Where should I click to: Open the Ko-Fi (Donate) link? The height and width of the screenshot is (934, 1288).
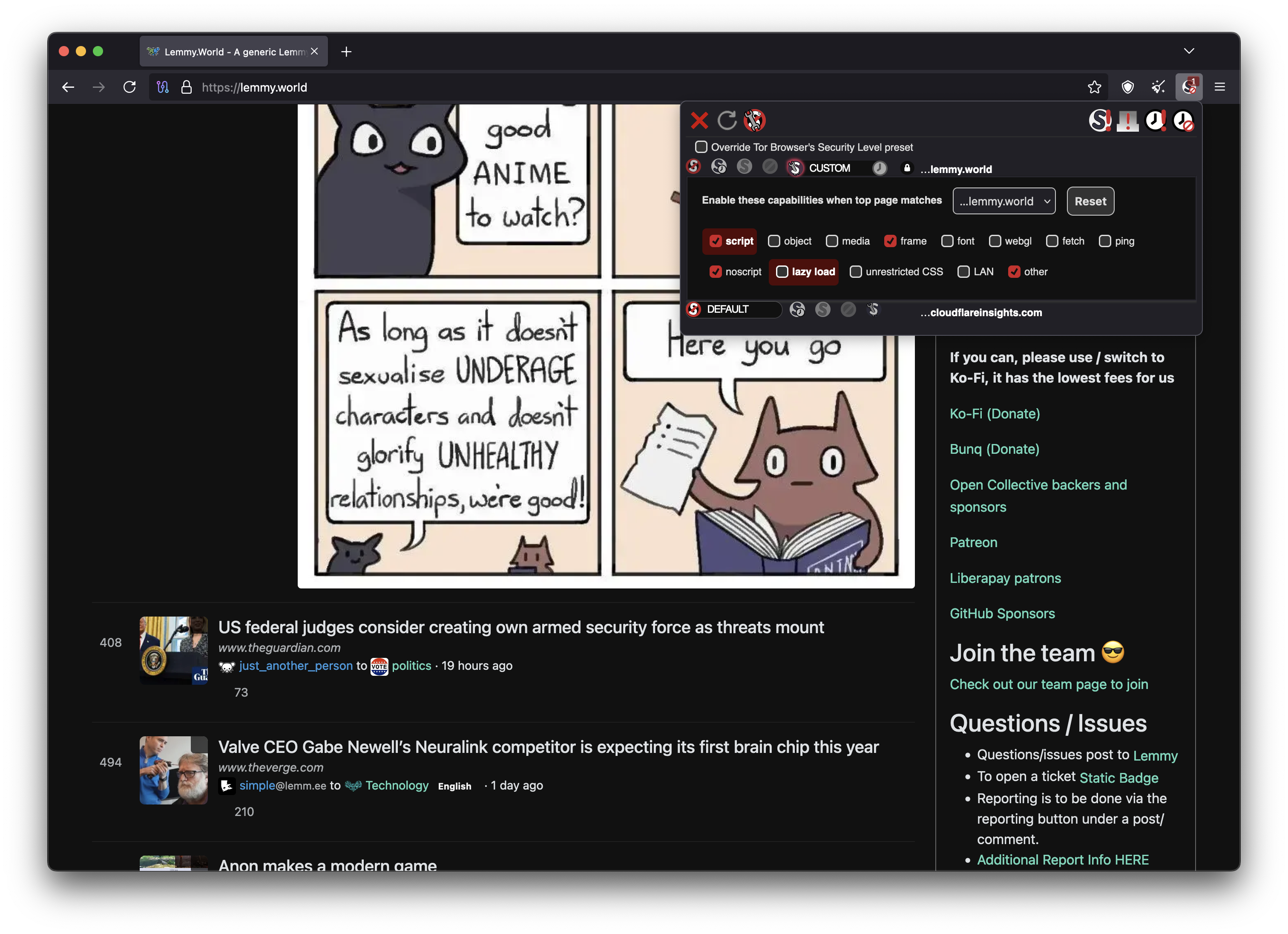pos(995,414)
